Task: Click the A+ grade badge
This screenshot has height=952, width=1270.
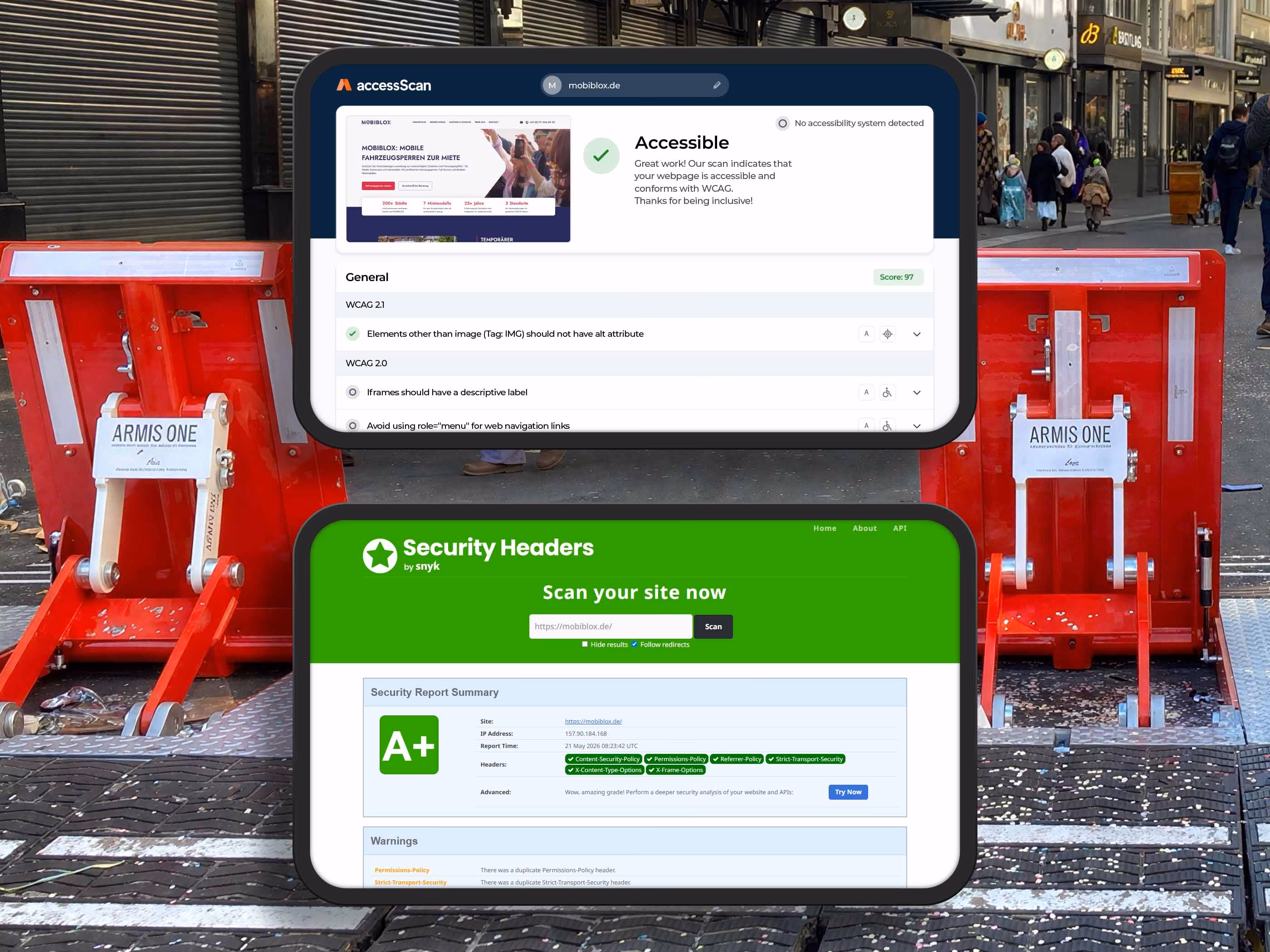Action: pos(409,745)
